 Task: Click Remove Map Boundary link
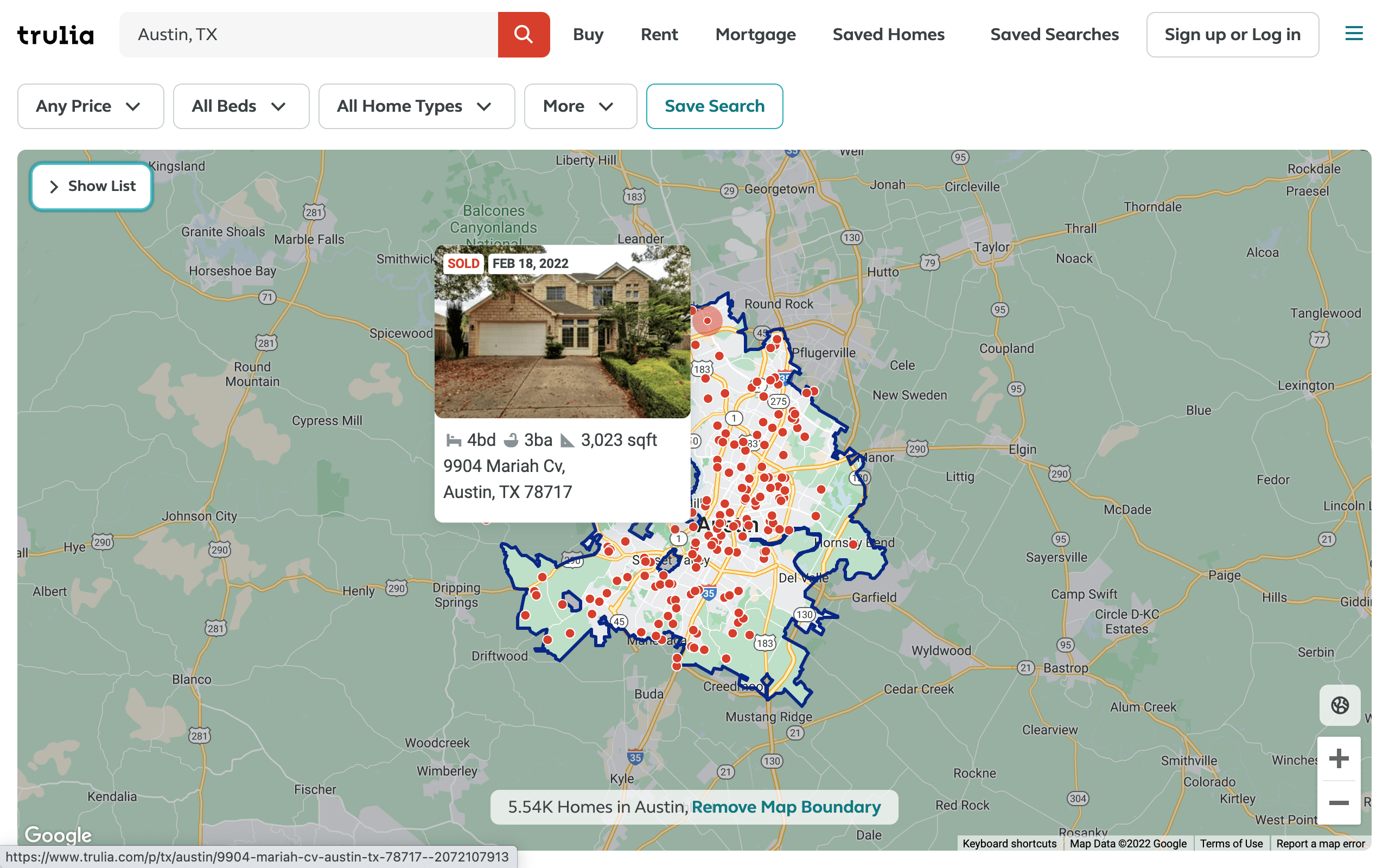tap(786, 807)
